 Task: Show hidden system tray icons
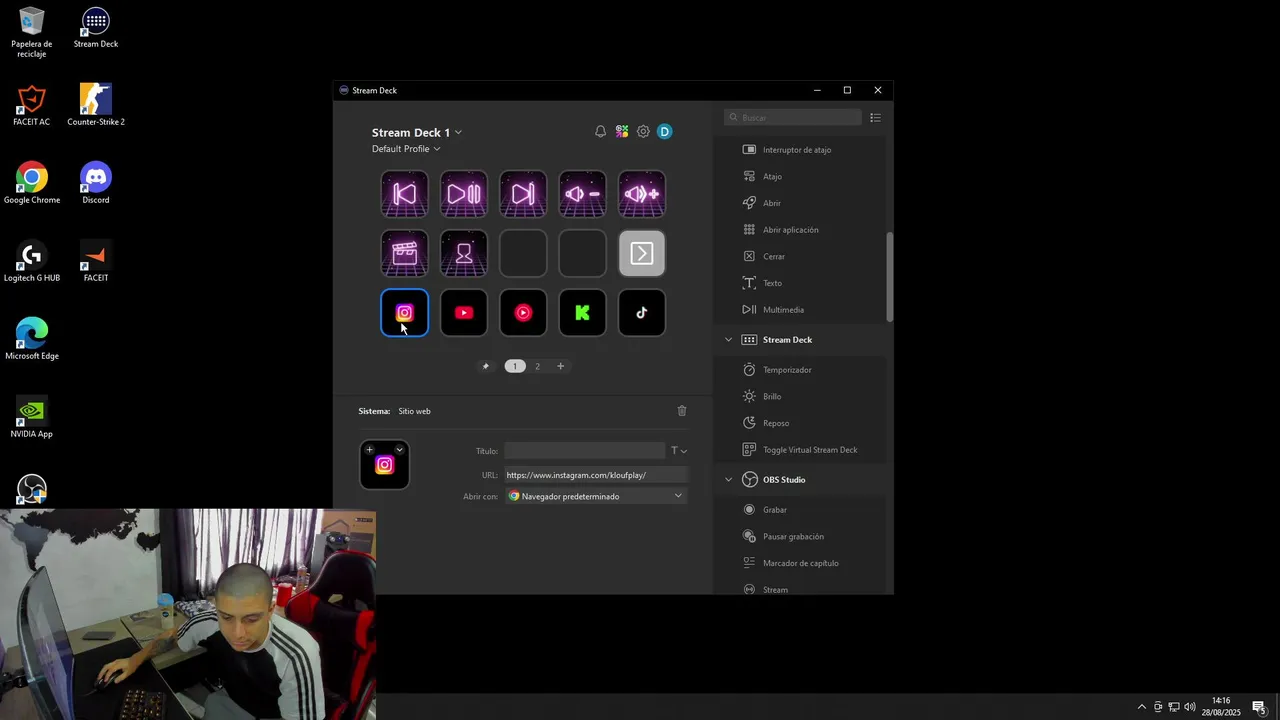pyautogui.click(x=1142, y=707)
